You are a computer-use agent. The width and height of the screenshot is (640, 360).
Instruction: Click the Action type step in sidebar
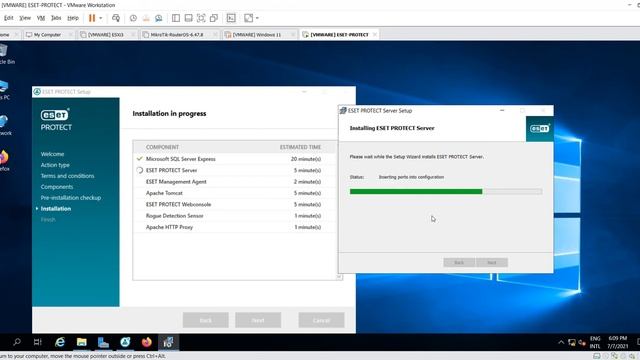pyautogui.click(x=55, y=165)
